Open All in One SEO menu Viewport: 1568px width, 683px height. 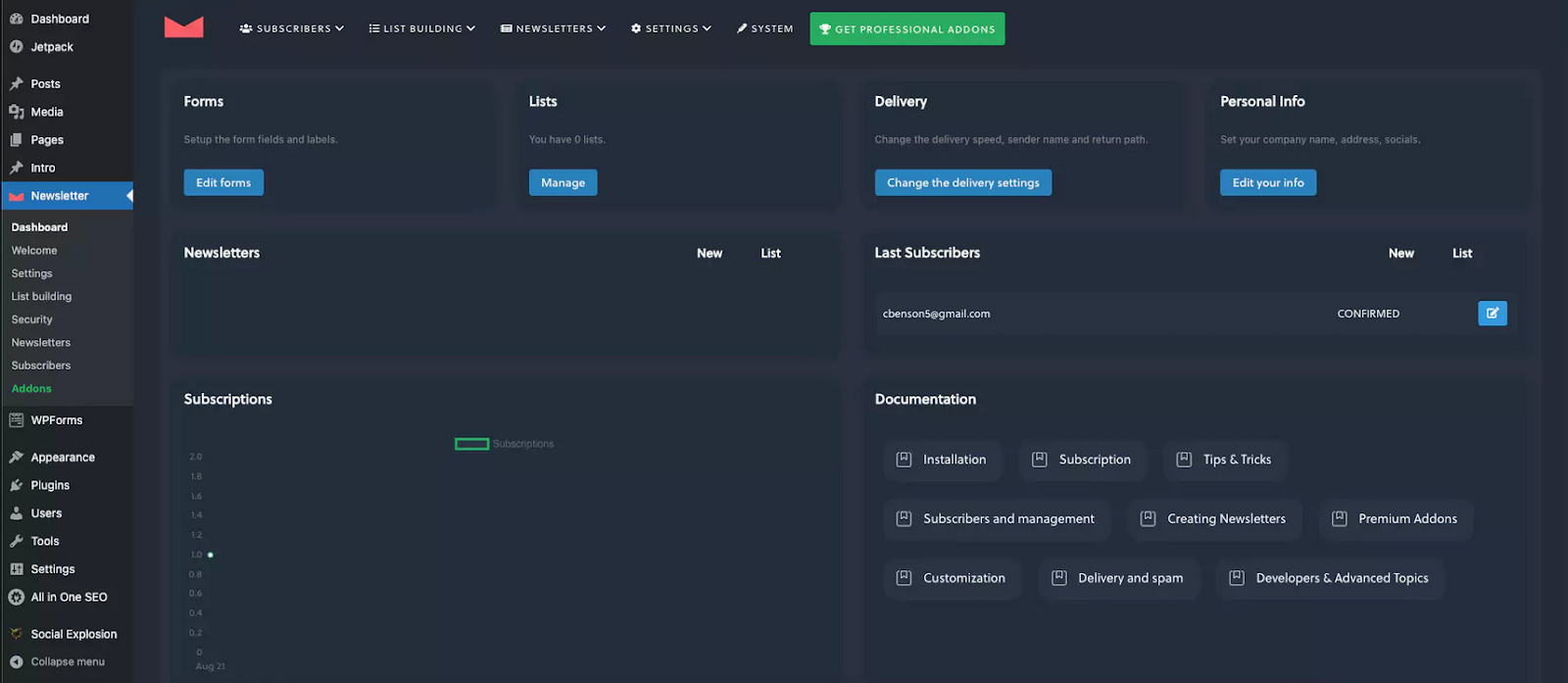pyautogui.click(x=69, y=597)
